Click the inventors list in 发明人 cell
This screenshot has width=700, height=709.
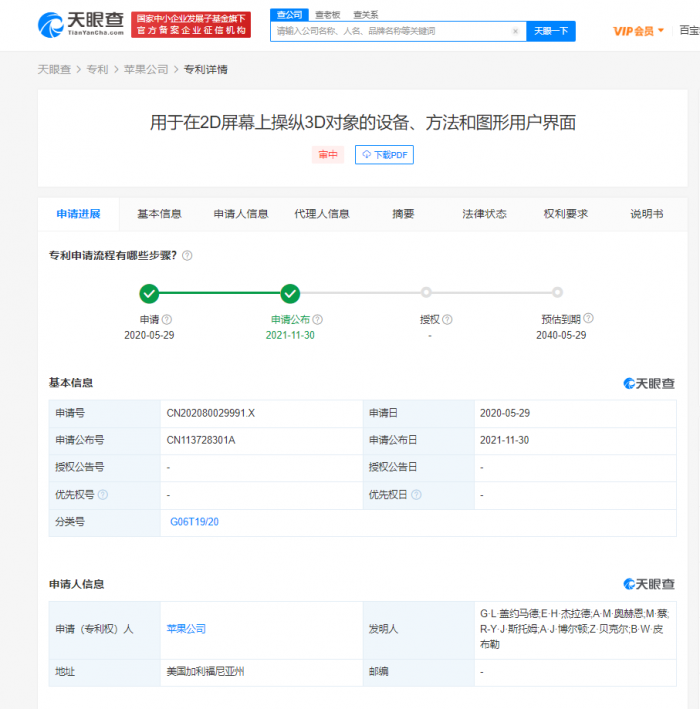click(575, 629)
